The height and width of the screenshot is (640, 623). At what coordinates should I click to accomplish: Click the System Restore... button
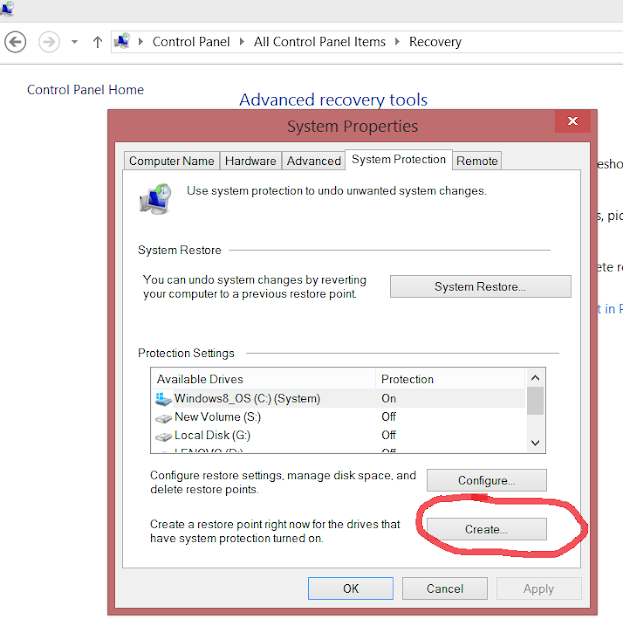481,287
